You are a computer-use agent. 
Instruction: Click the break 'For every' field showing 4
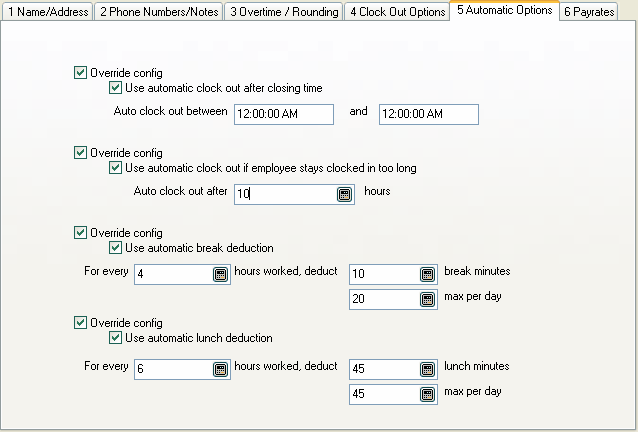click(182, 275)
